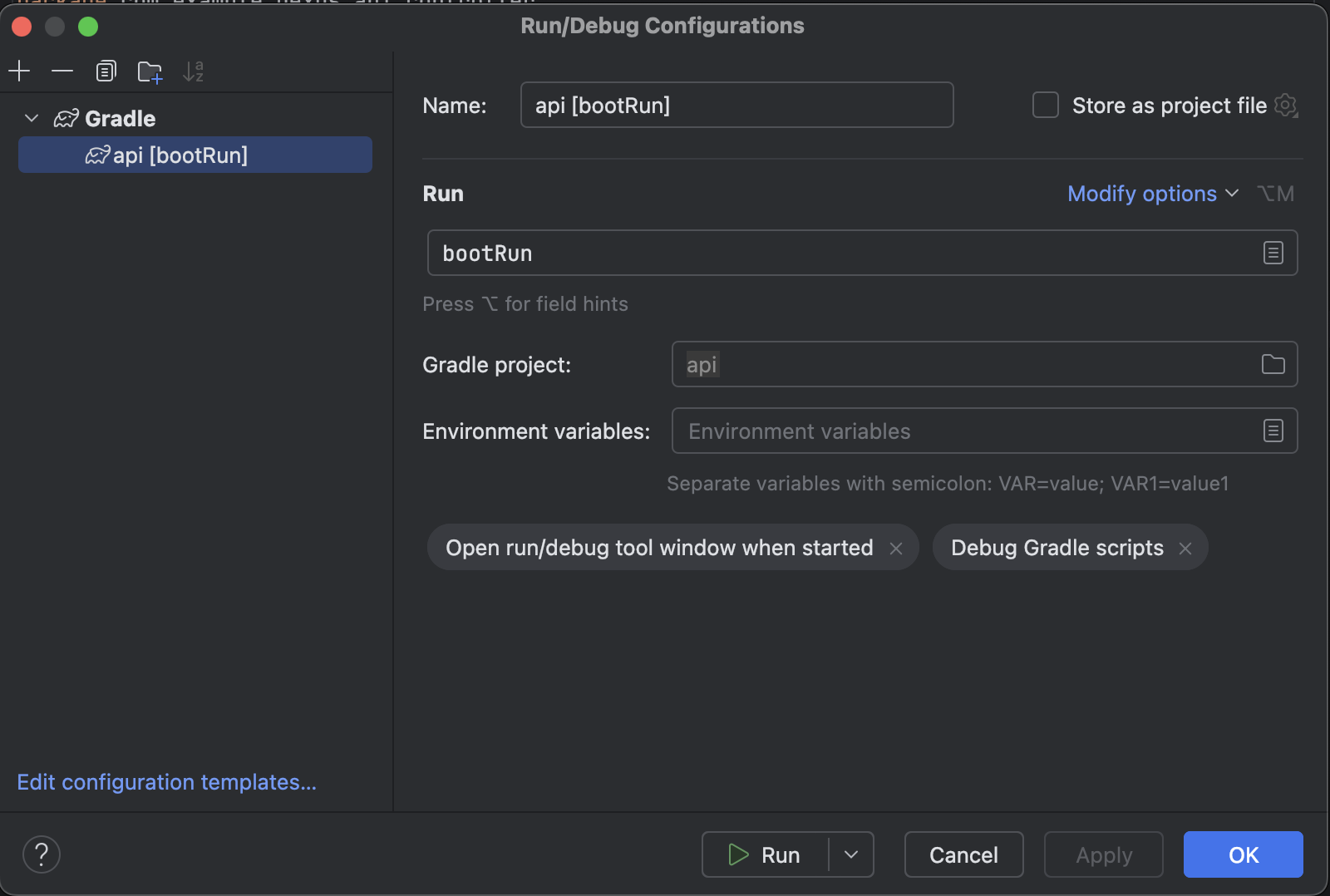Remove 'Open run/debug tool window when started' option
The image size is (1330, 896).
(x=896, y=549)
